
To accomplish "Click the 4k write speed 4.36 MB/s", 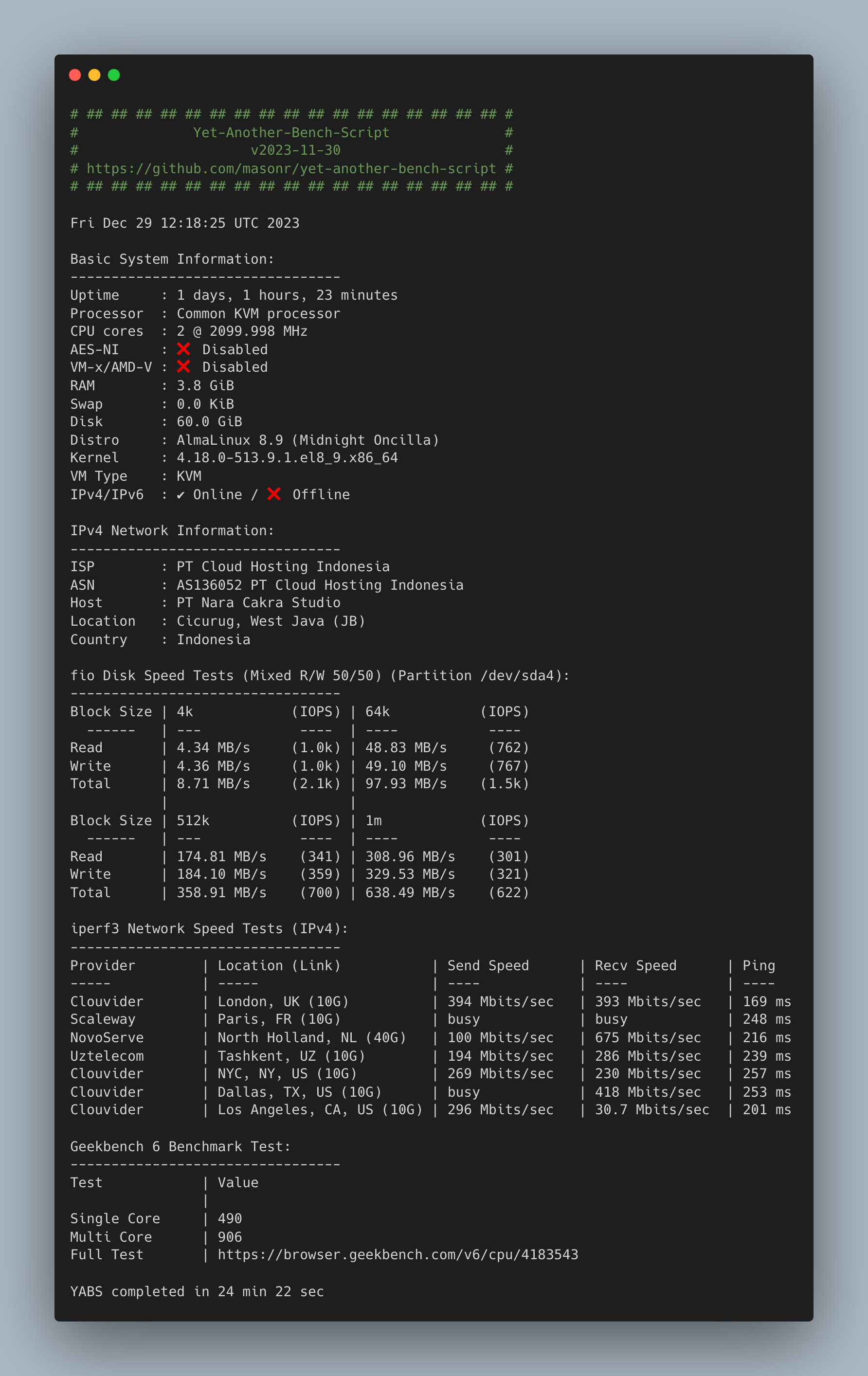I will [213, 766].
